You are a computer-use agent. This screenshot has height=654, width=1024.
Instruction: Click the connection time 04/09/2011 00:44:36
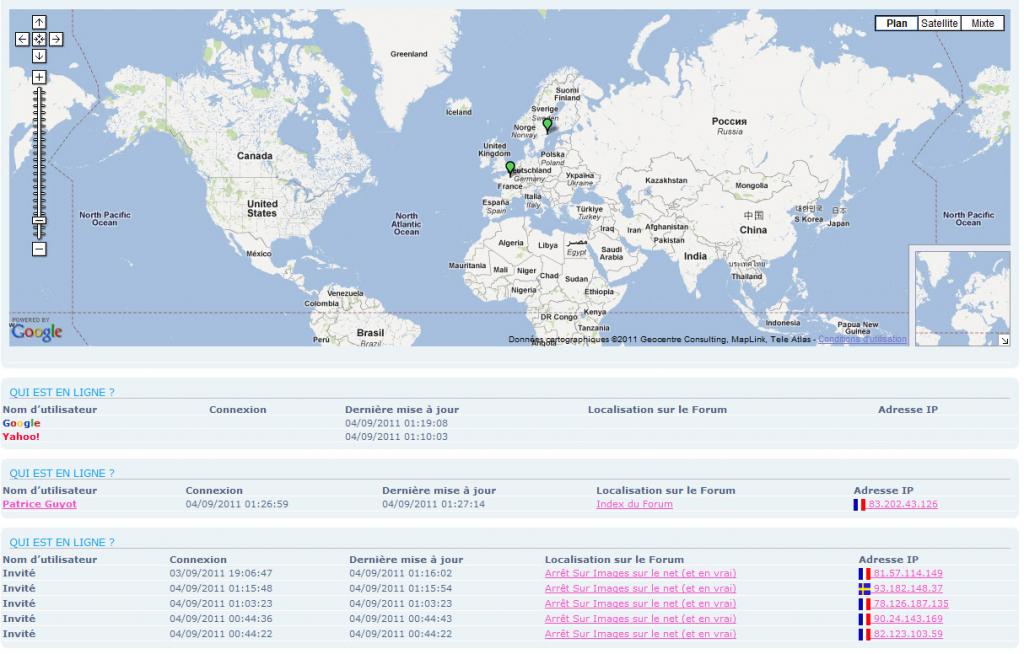(x=221, y=619)
